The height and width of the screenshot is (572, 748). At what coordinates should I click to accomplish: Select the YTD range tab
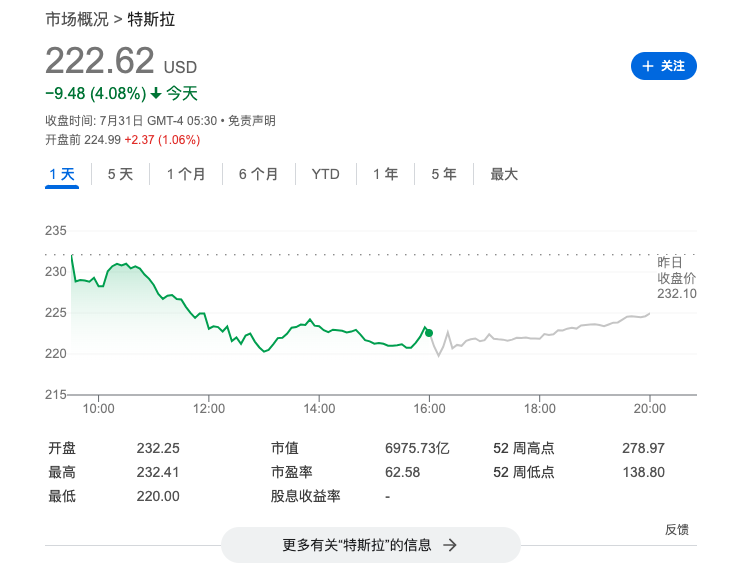326,174
